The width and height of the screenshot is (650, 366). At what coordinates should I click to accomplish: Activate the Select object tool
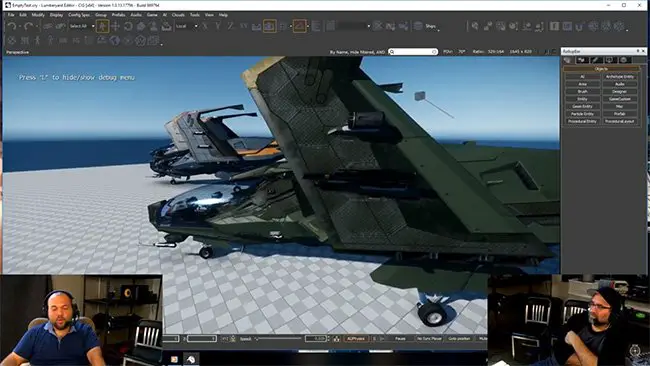(102, 26)
